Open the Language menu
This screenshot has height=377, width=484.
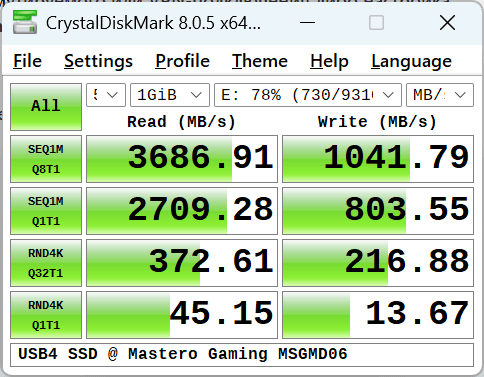[411, 61]
